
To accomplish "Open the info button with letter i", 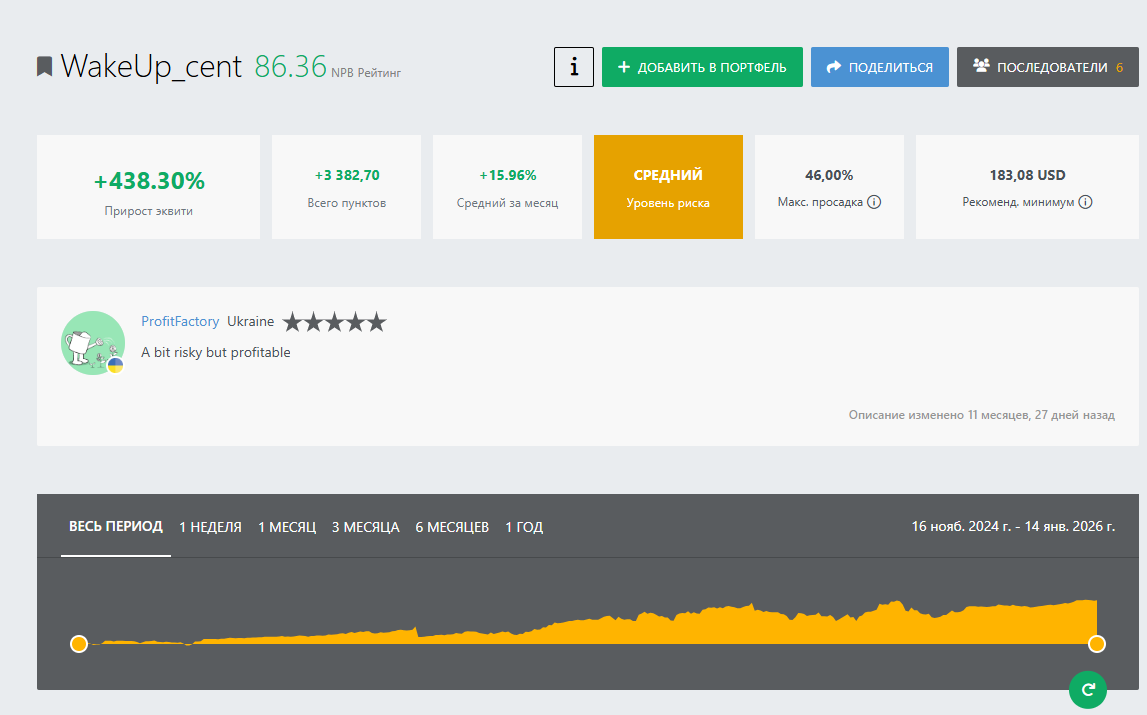I will click(574, 67).
